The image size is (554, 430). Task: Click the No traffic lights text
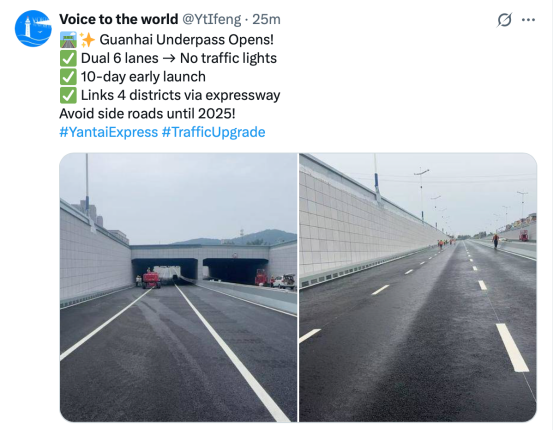coord(228,58)
